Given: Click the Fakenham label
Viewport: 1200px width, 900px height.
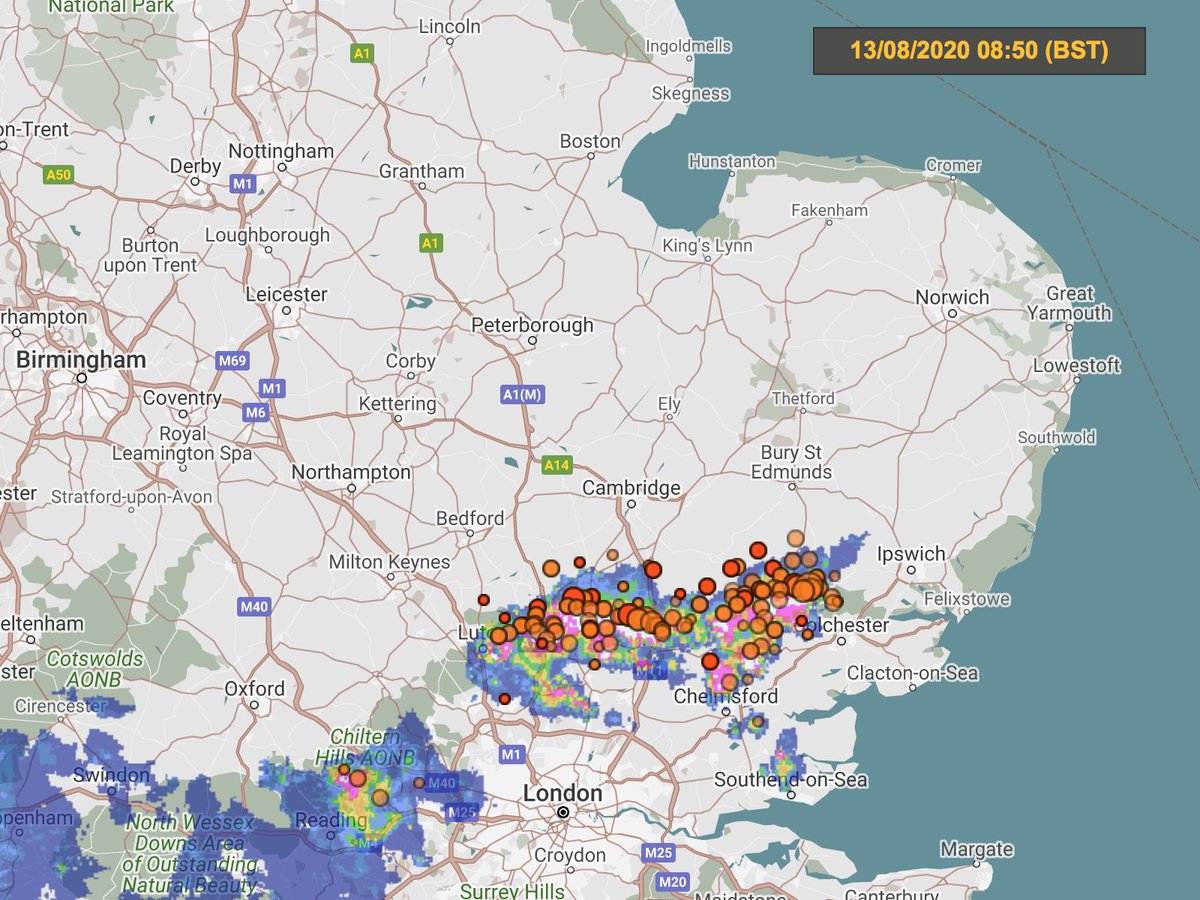Looking at the screenshot, I should (x=829, y=211).
